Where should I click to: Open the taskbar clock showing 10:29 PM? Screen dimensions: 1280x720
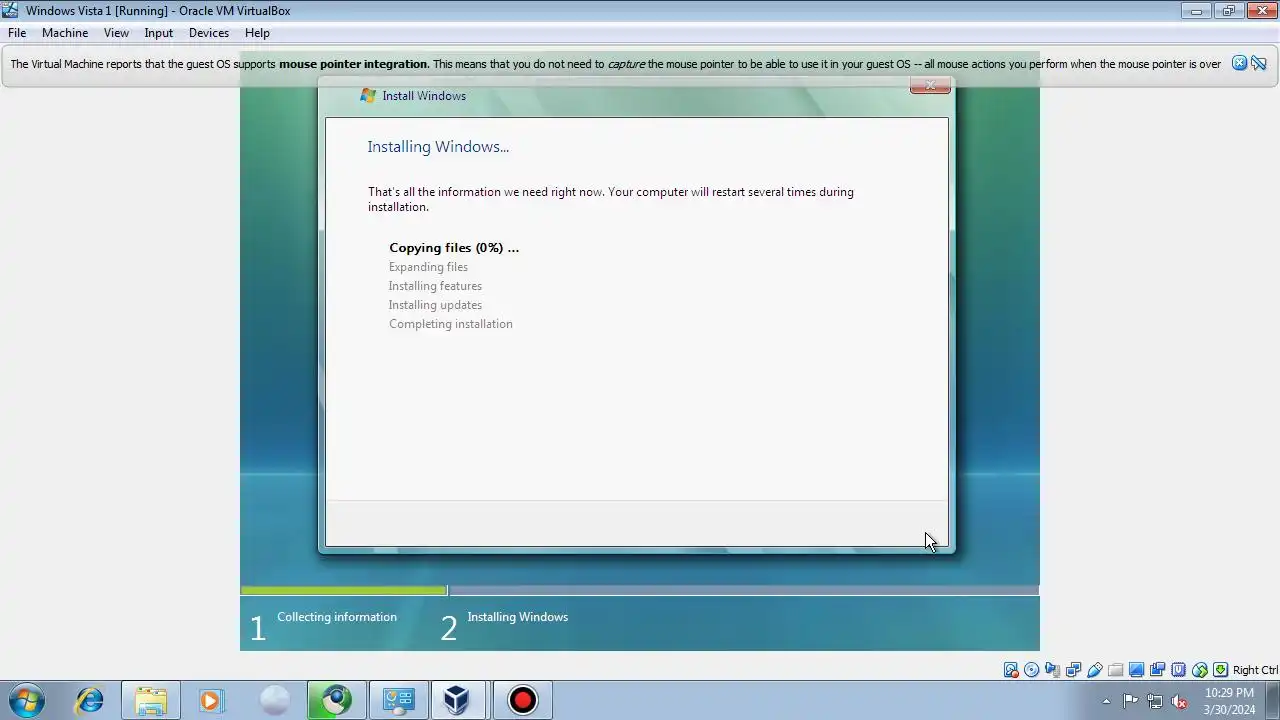coord(1229,701)
